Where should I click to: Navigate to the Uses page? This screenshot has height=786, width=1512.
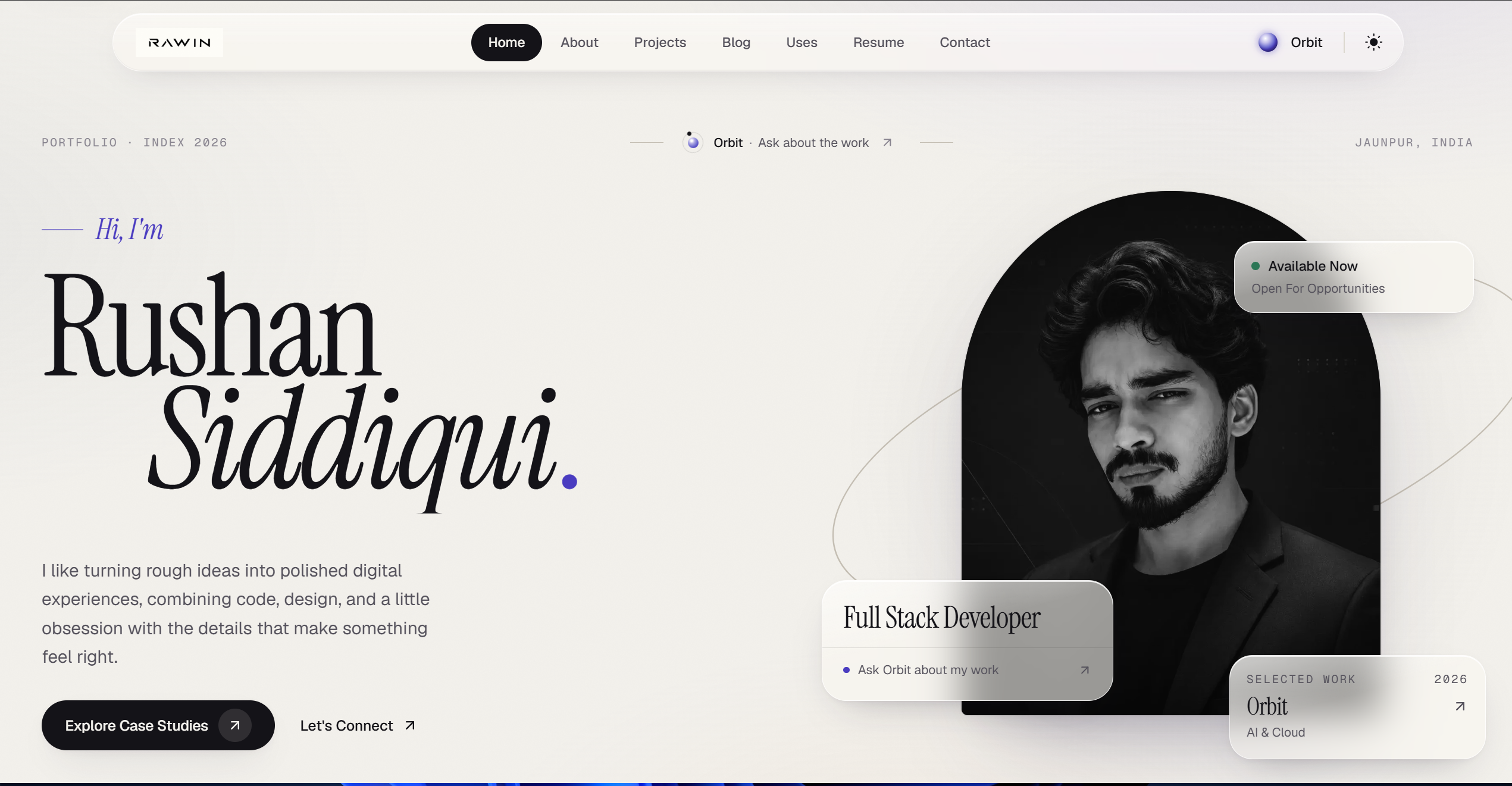pyautogui.click(x=802, y=42)
